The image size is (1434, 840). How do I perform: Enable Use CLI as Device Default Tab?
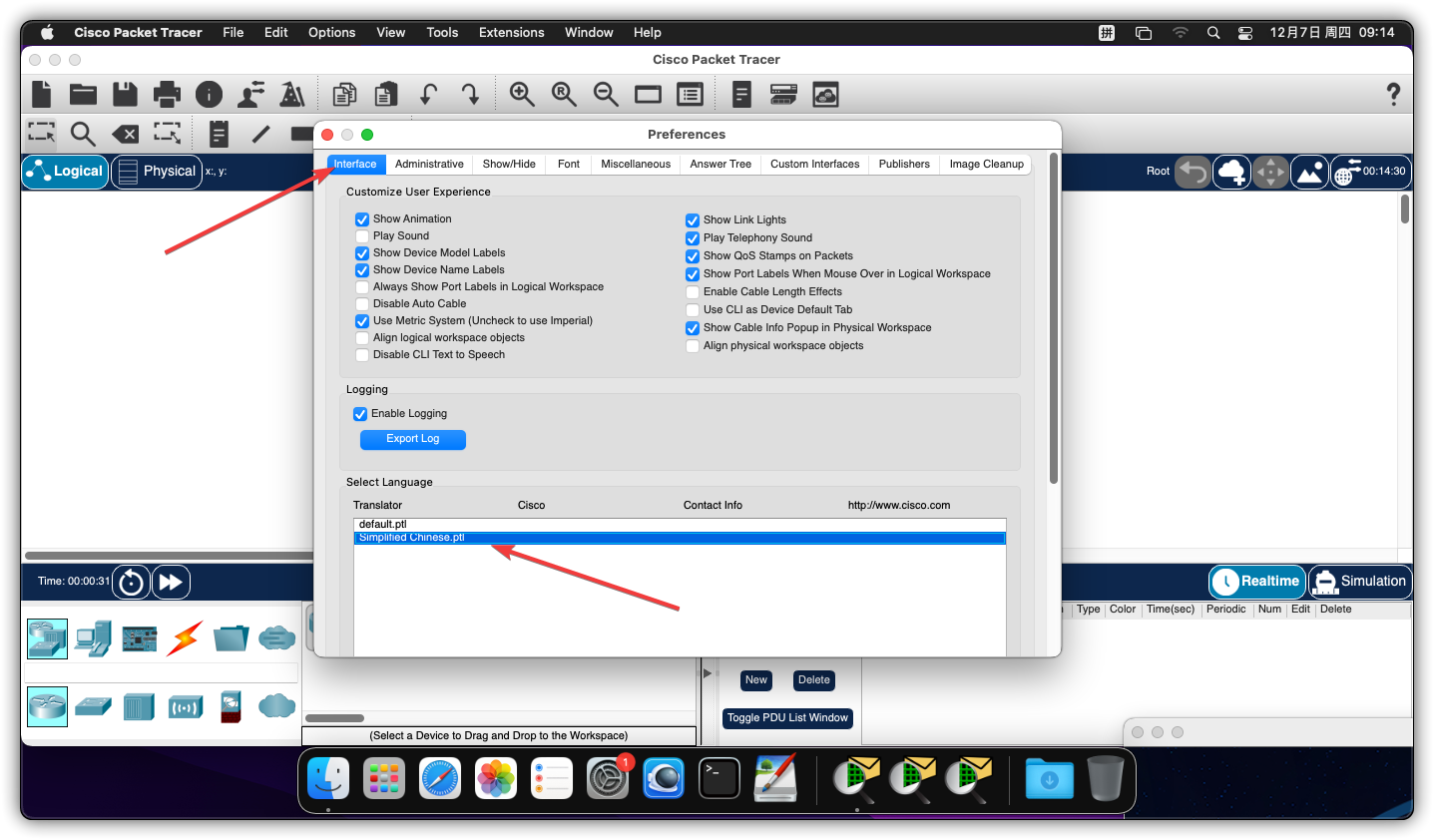click(x=693, y=310)
